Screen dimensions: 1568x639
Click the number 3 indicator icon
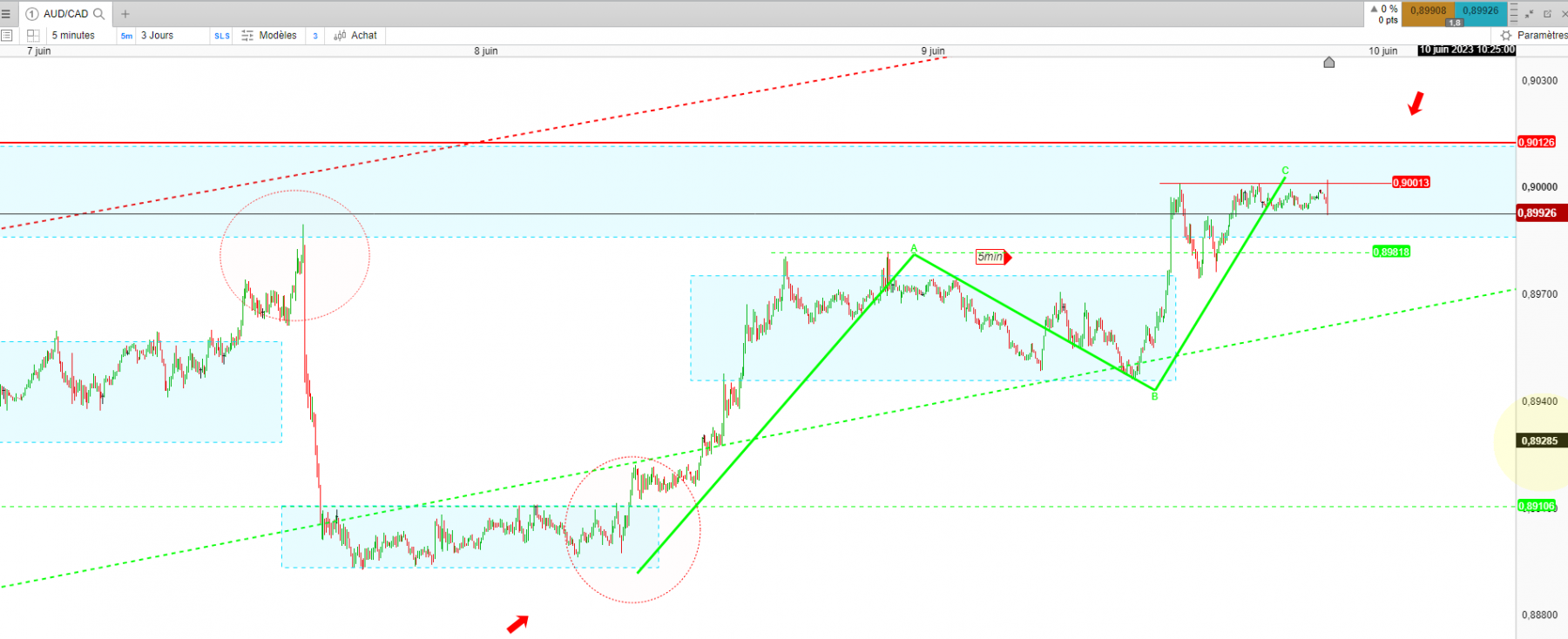315,36
